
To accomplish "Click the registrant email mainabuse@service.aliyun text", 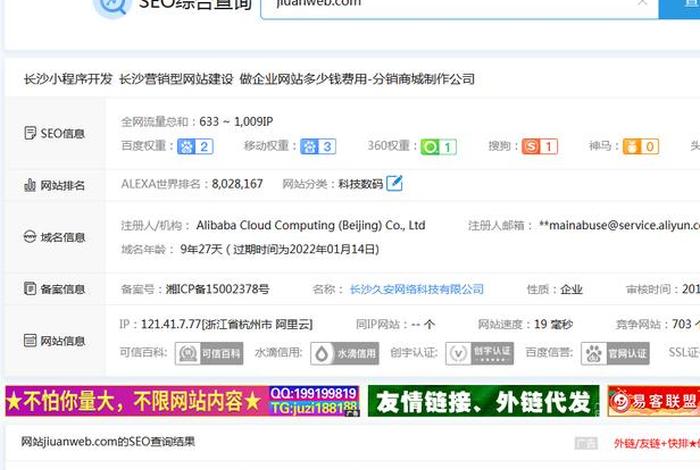I will (x=620, y=225).
